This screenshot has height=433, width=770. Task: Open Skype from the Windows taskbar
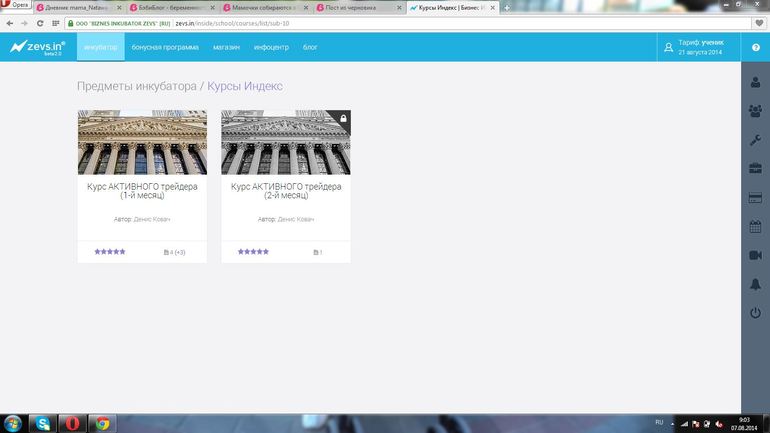(x=42, y=423)
